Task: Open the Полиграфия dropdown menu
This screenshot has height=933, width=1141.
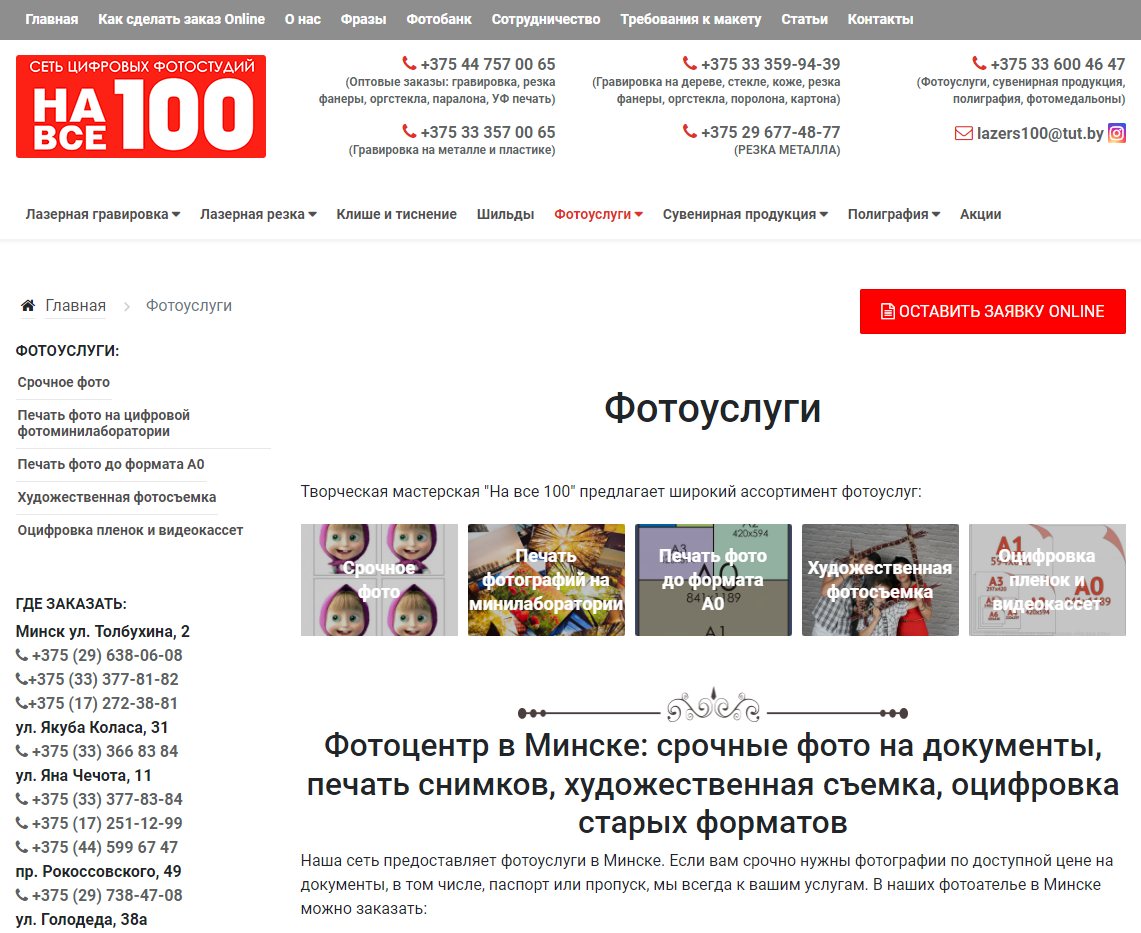Action: (x=893, y=214)
